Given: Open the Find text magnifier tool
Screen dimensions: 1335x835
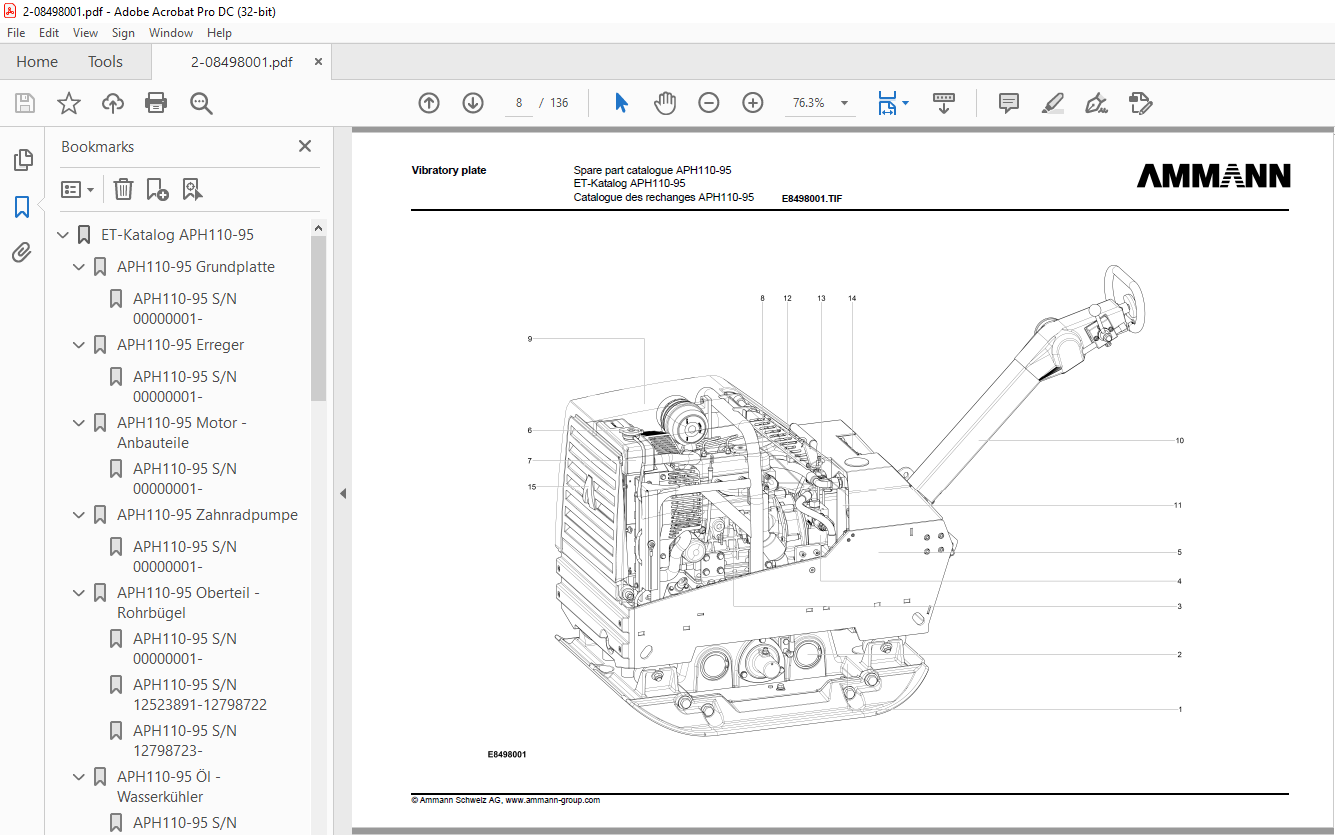Looking at the screenshot, I should 201,103.
